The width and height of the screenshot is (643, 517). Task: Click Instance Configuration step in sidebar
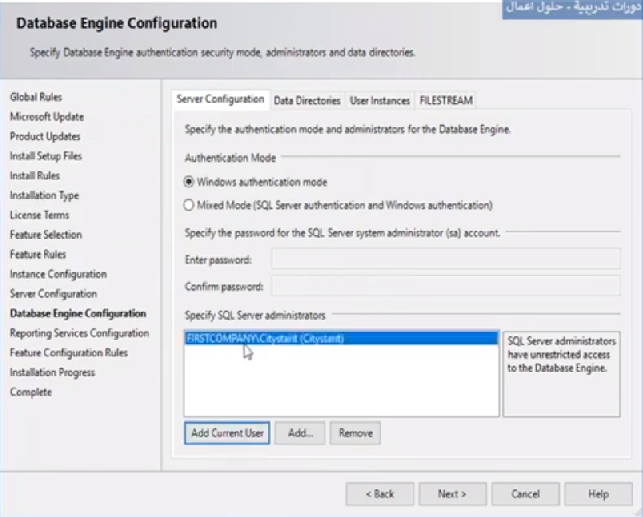pyautogui.click(x=58, y=274)
